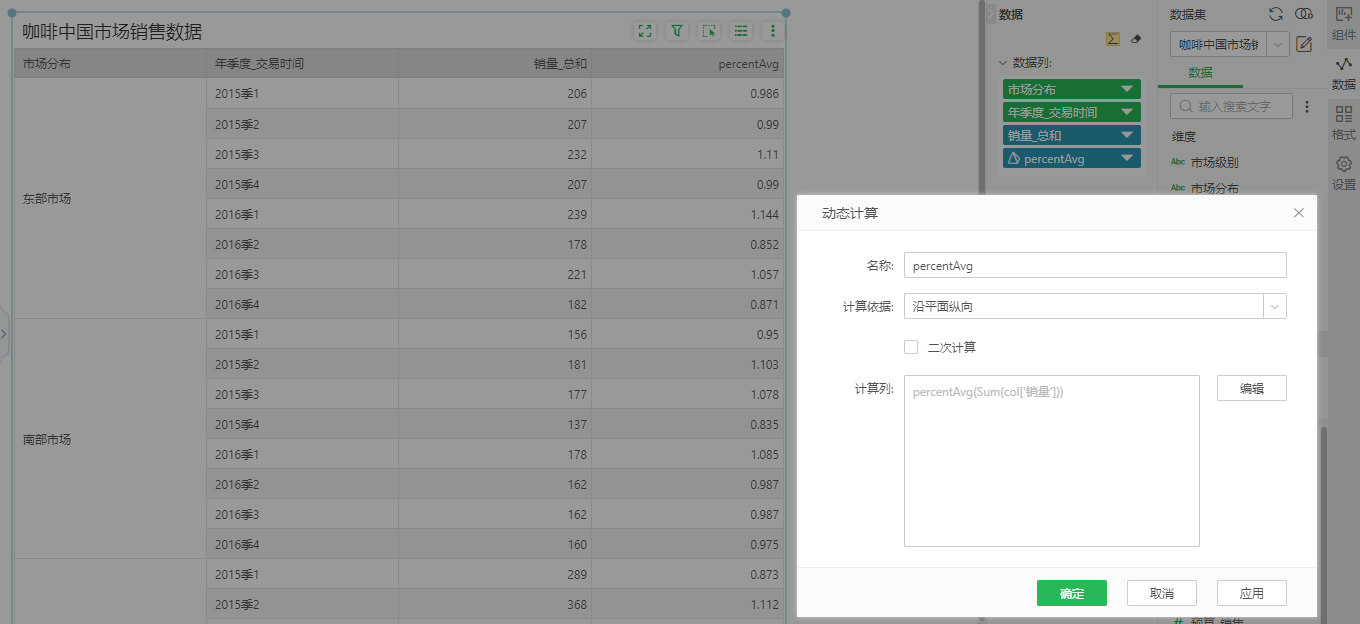1360x624 pixels.
Task: Expand the percentAvg column dropdown arrow
Action: click(1128, 158)
